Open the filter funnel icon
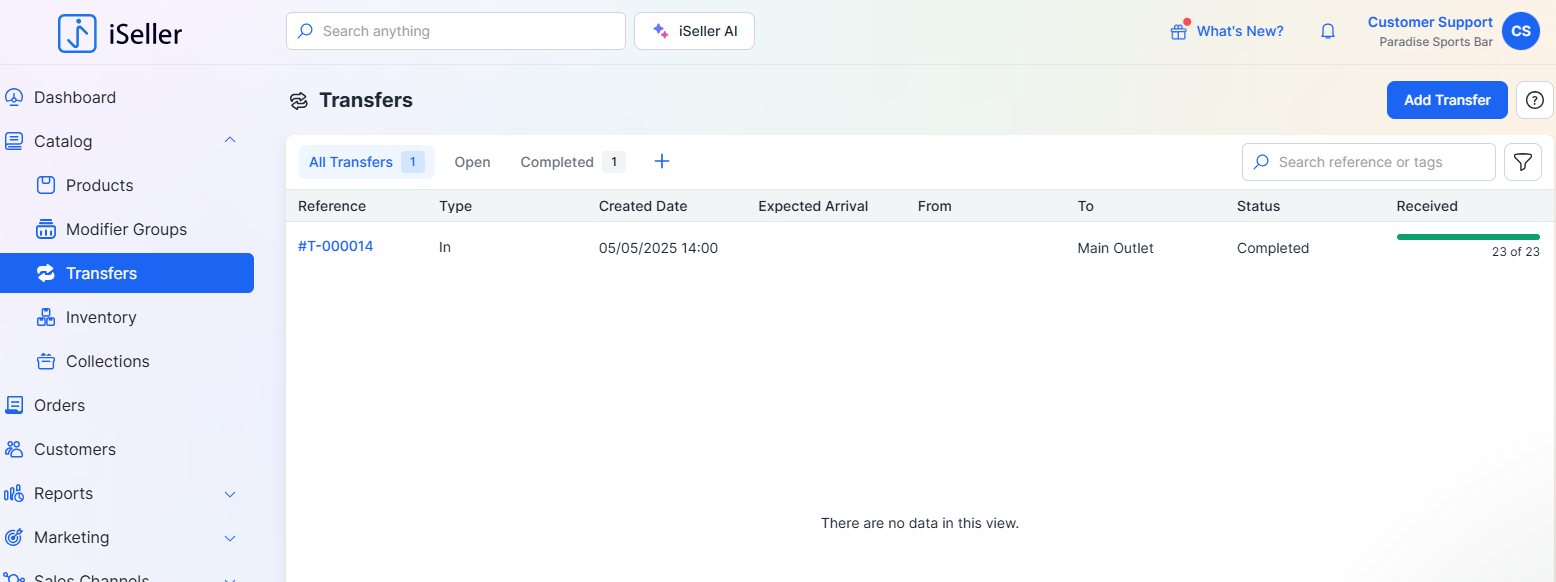The image size is (1556, 582). point(1522,162)
